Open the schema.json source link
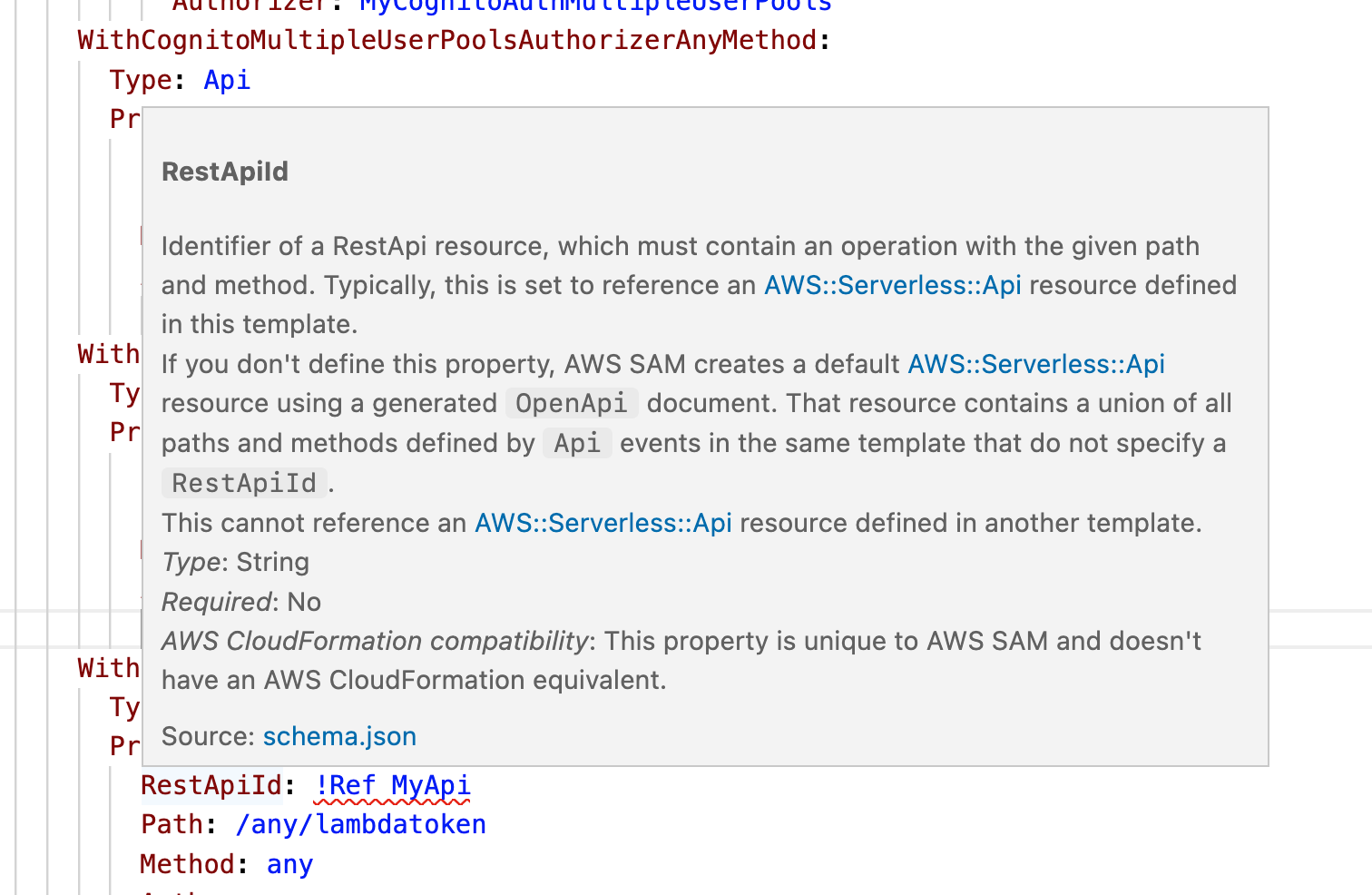Viewport: 1372px width, 895px height. (339, 736)
